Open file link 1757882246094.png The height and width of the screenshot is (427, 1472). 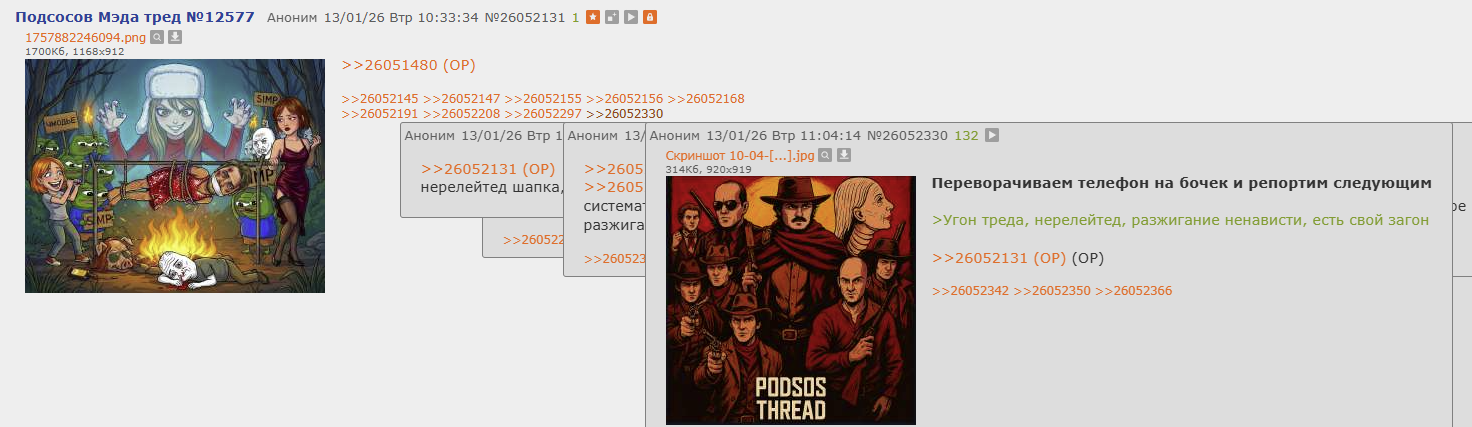coord(85,37)
